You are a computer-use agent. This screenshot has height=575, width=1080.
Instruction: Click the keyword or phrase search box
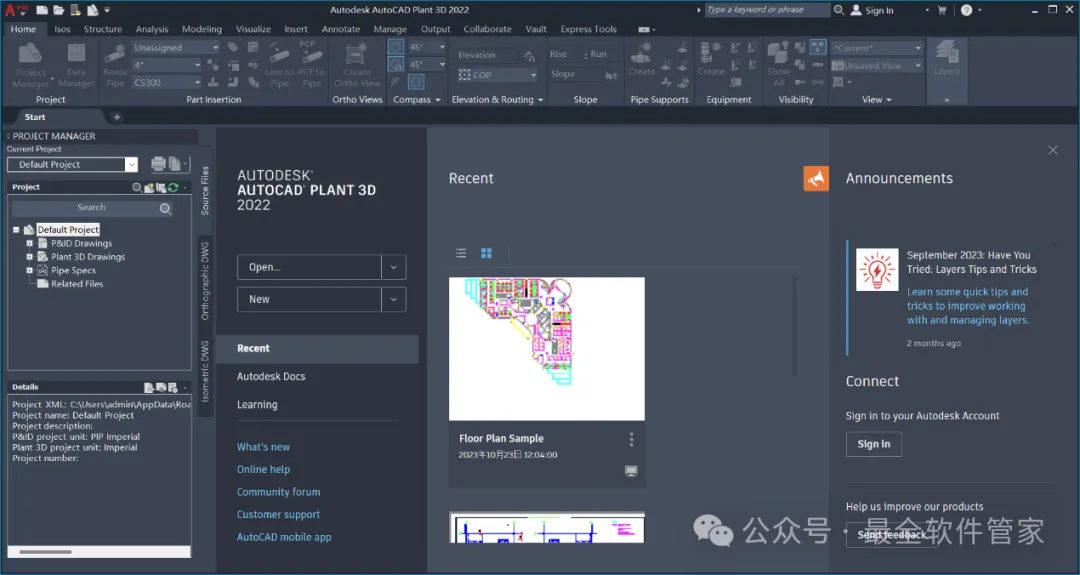[767, 10]
